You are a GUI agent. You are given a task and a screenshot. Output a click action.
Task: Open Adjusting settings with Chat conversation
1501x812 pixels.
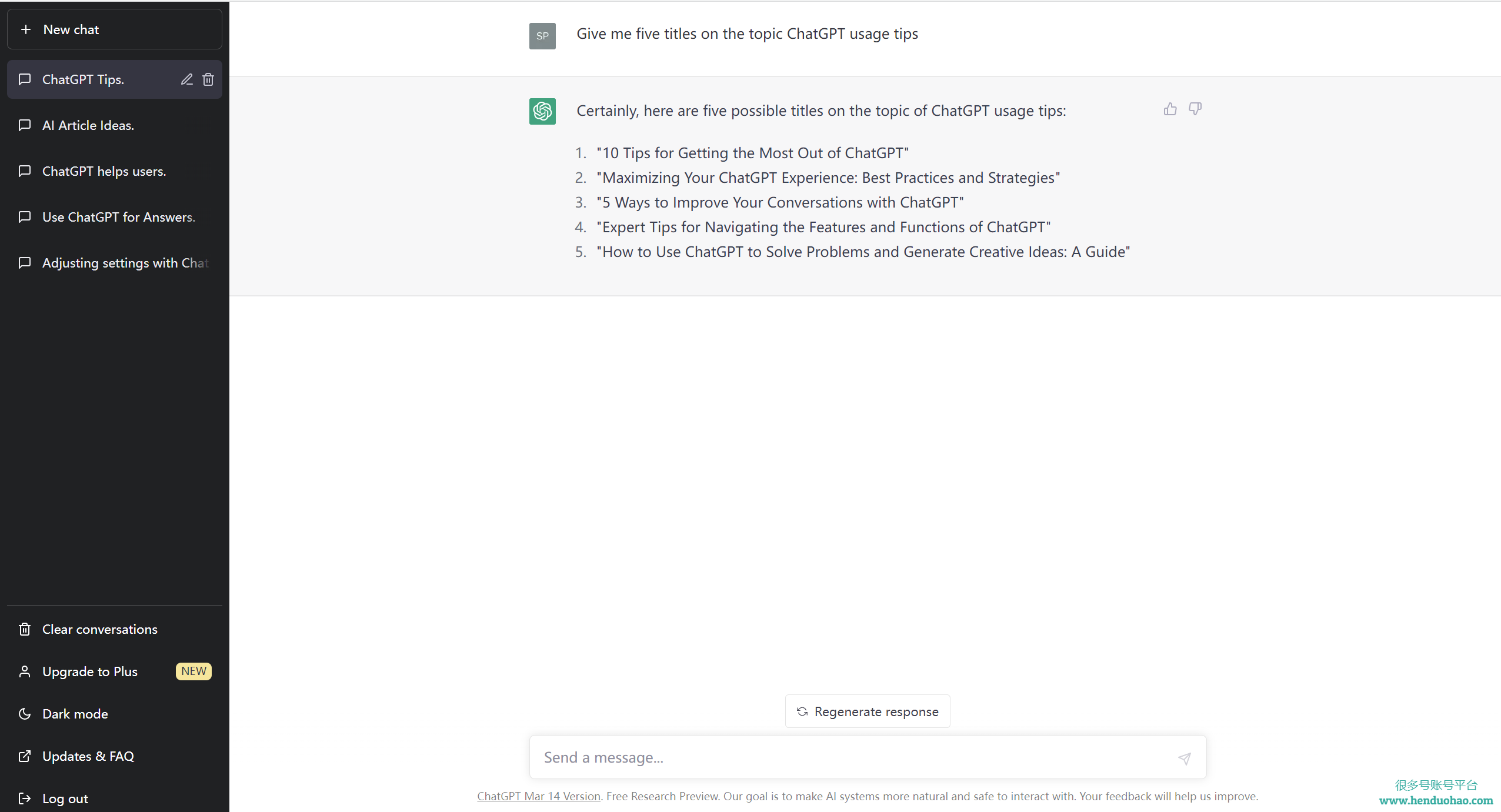point(115,263)
